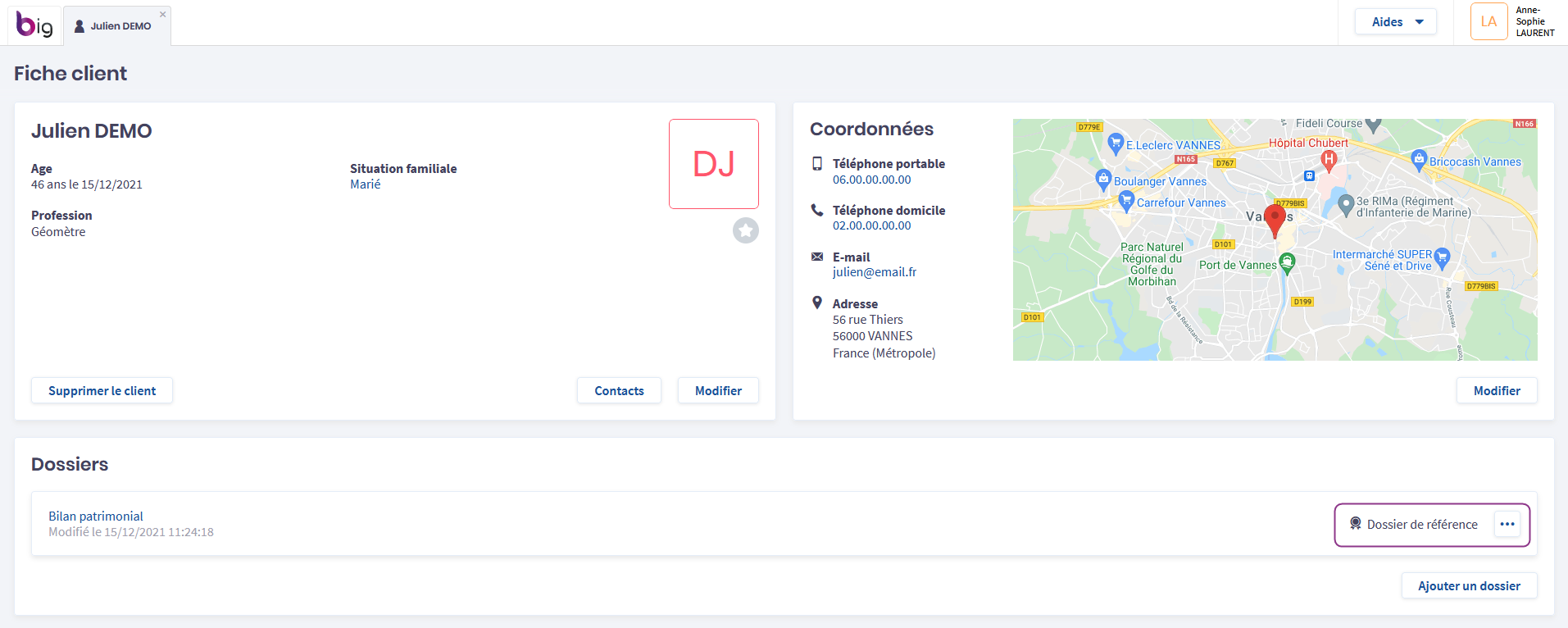The height and width of the screenshot is (628, 1568).
Task: Call mobile number 06.00.00.00.00
Action: pyautogui.click(x=872, y=180)
